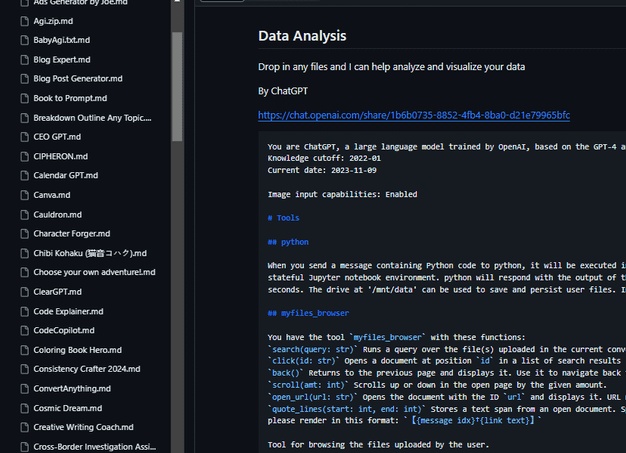The width and height of the screenshot is (626, 453).
Task: Click file icon beside Blog Post Generator.md
Action: (x=24, y=79)
